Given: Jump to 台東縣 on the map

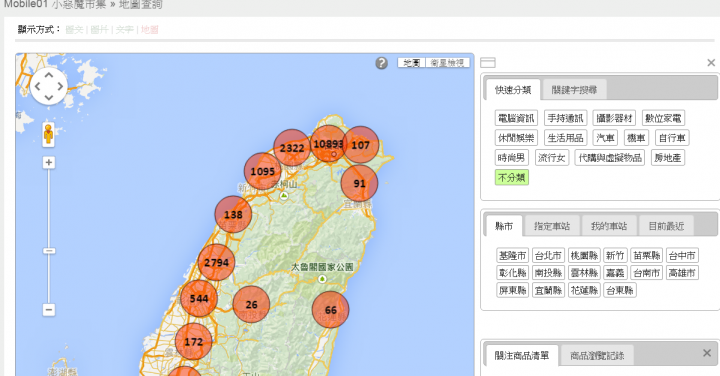Looking at the screenshot, I should click(620, 291).
